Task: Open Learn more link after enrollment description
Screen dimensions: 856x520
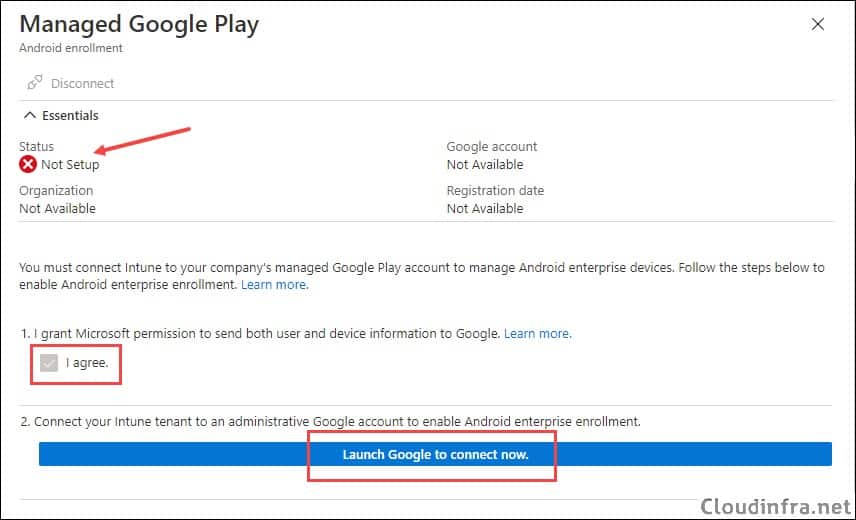Action: (275, 285)
